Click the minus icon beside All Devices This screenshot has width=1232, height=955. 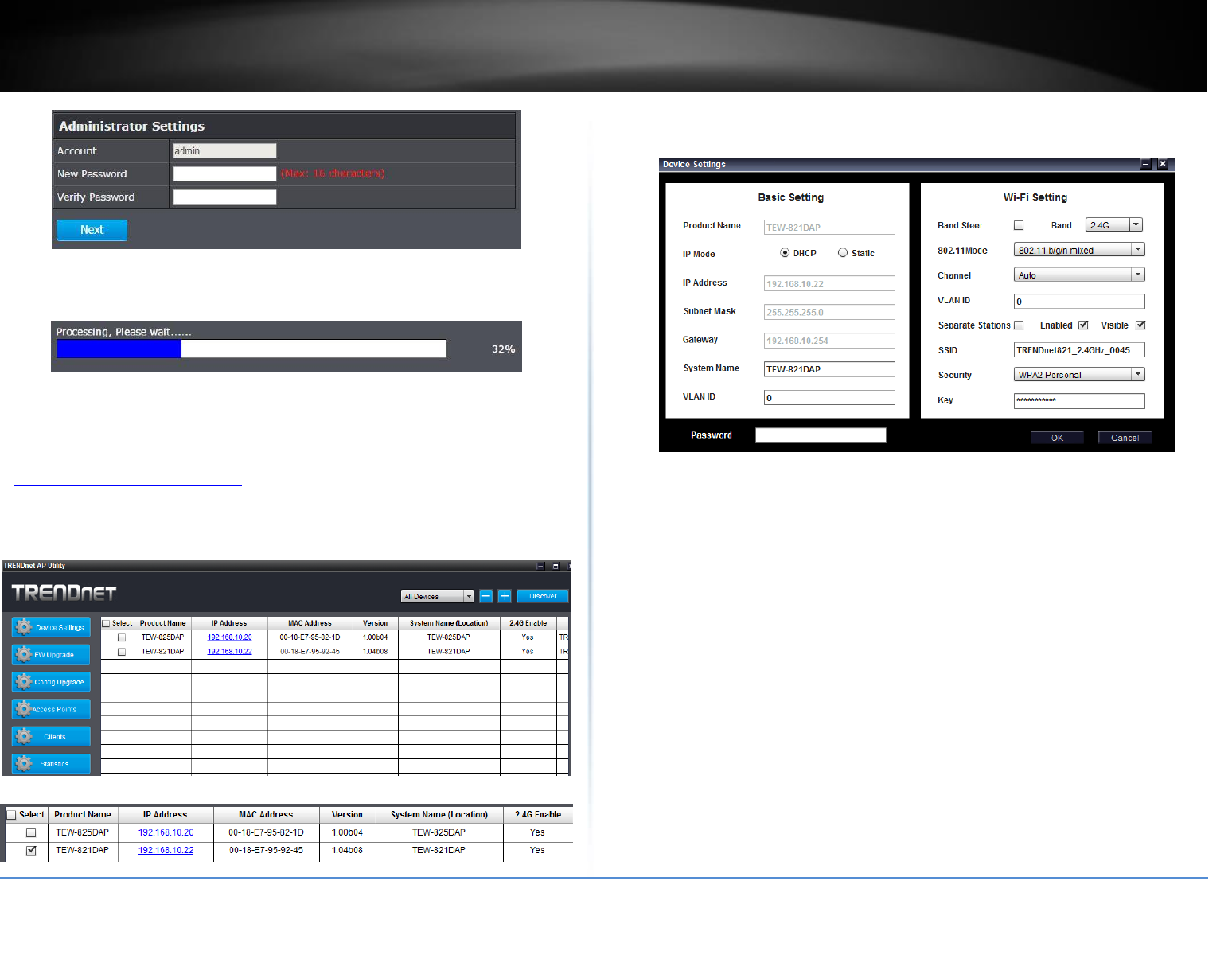point(486,596)
